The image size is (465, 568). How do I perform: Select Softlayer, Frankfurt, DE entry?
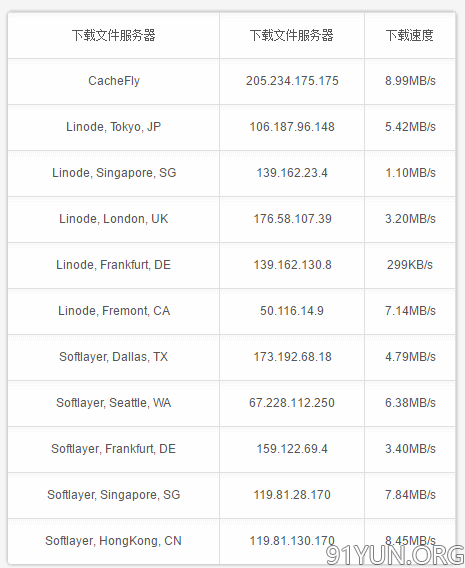click(114, 449)
